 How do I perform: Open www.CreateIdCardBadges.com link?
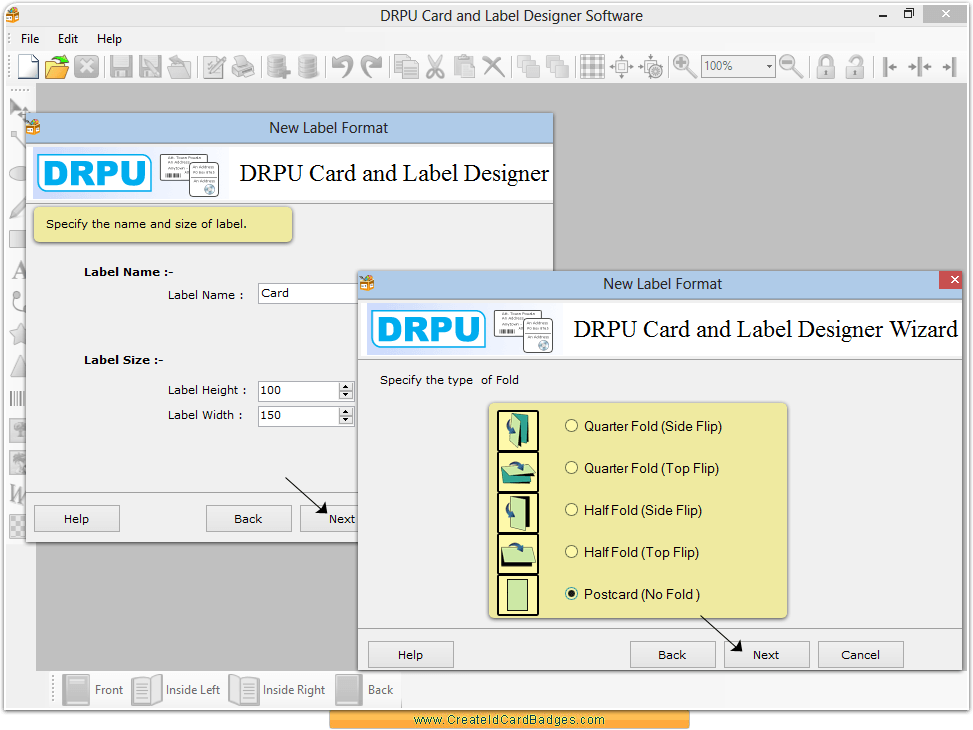point(509,719)
